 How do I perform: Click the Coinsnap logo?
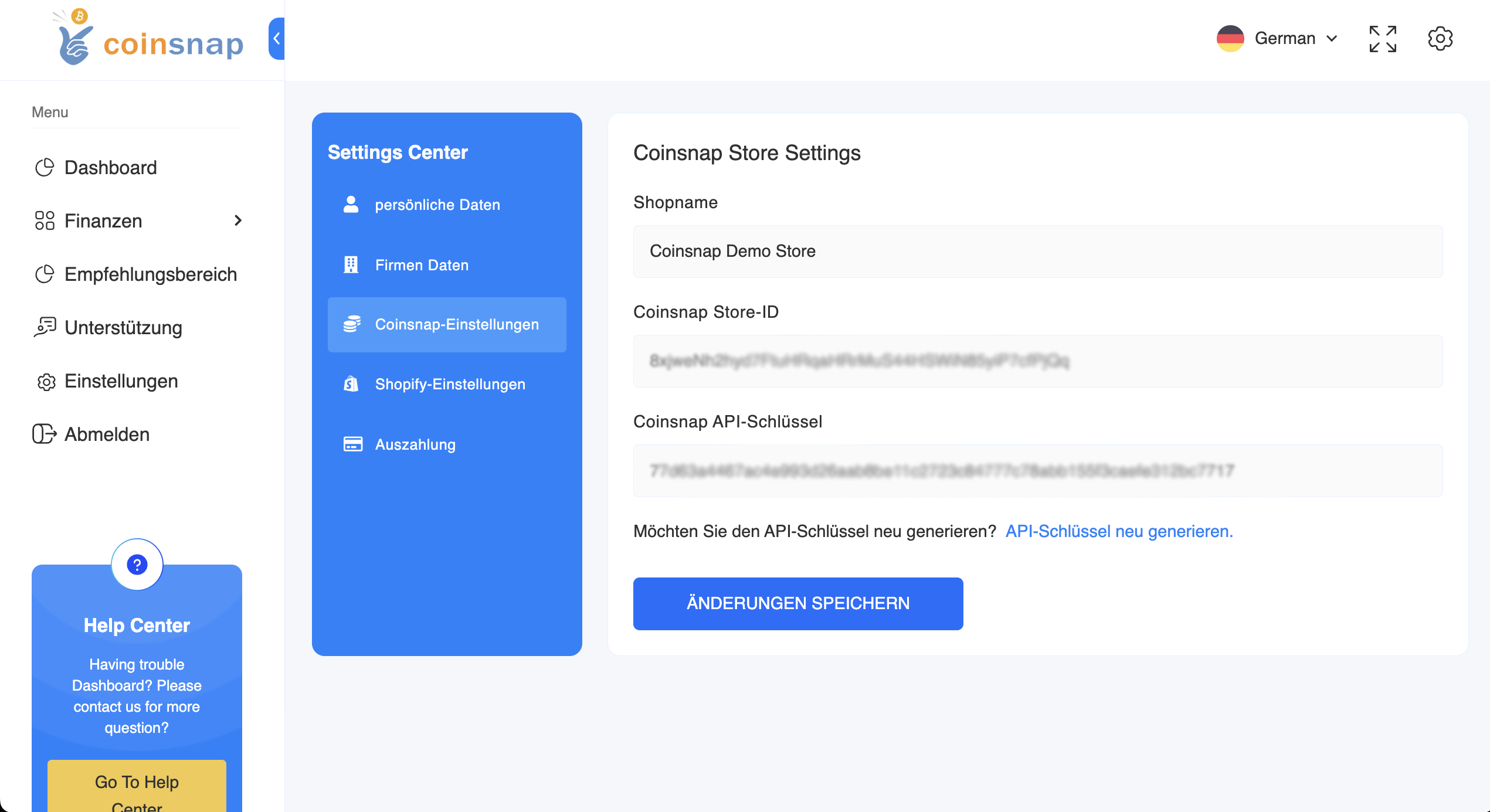point(147,40)
